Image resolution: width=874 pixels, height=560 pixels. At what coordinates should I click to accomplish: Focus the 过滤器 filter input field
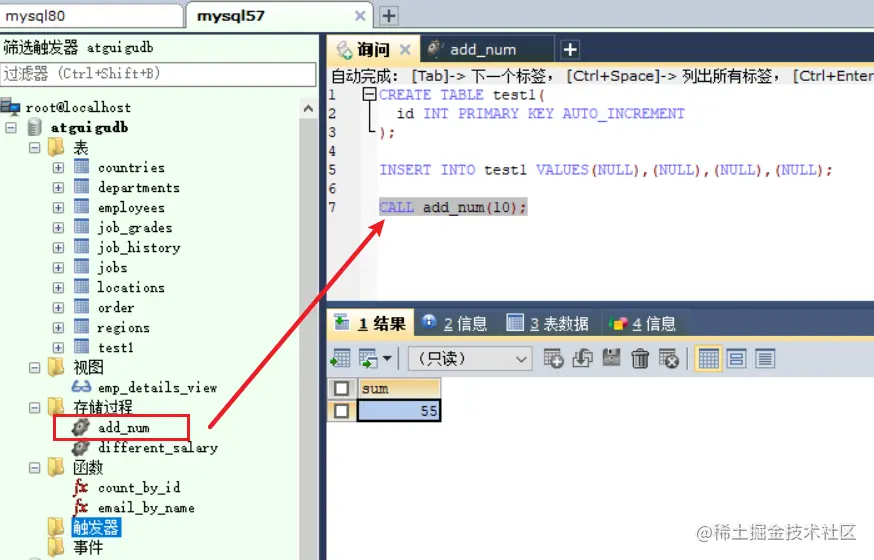coord(158,74)
